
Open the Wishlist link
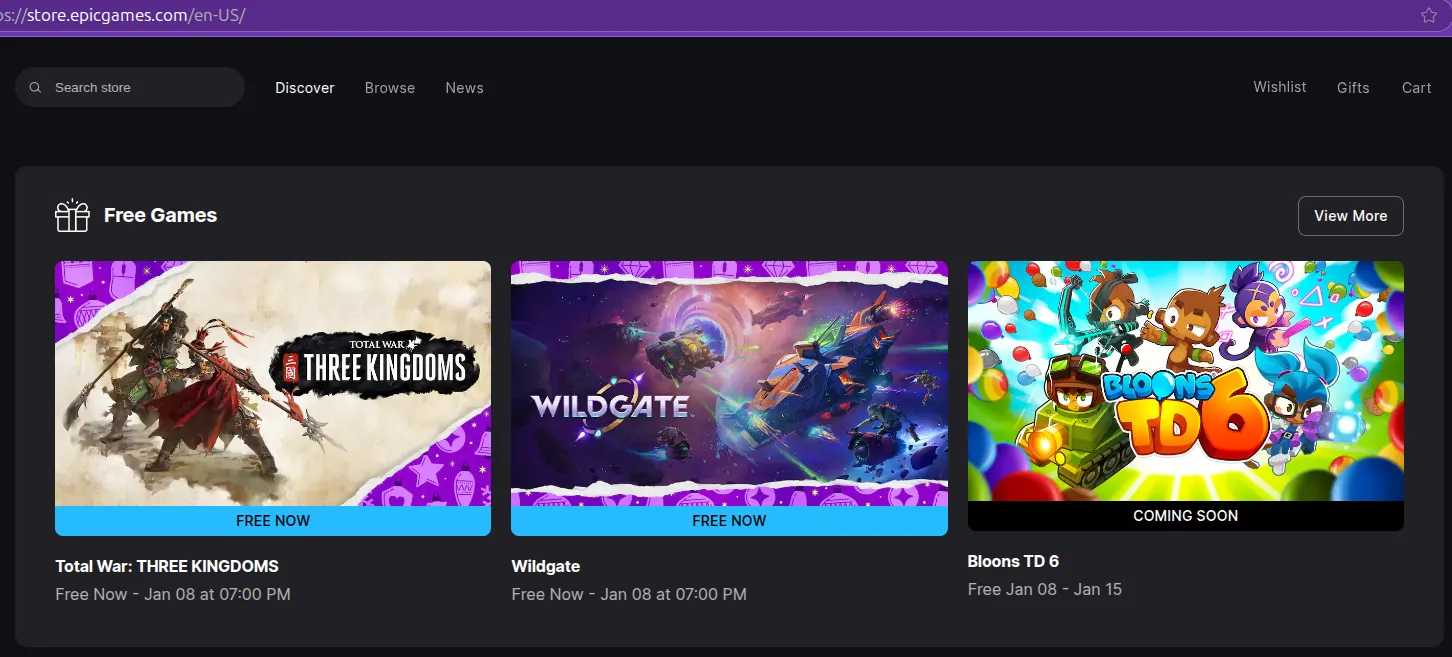[1280, 87]
